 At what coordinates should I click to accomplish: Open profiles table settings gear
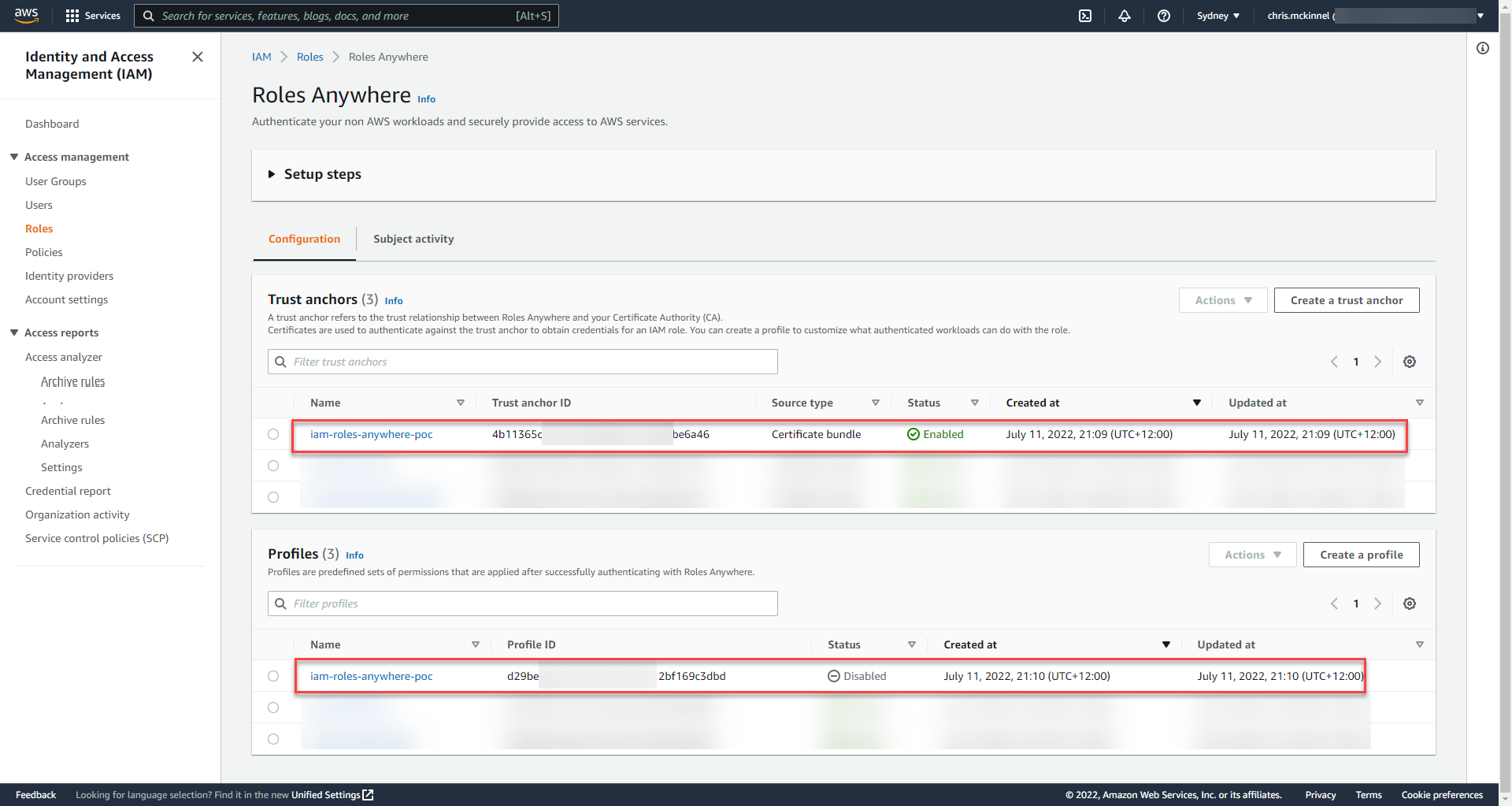(1409, 604)
